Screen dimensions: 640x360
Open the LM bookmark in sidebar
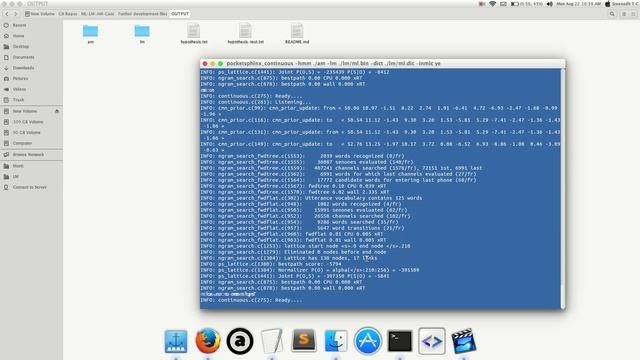[x=31, y=177]
